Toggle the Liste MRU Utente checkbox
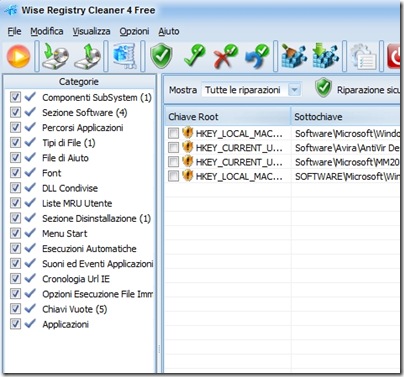Viewport: 404px width, 377px height. 15,203
